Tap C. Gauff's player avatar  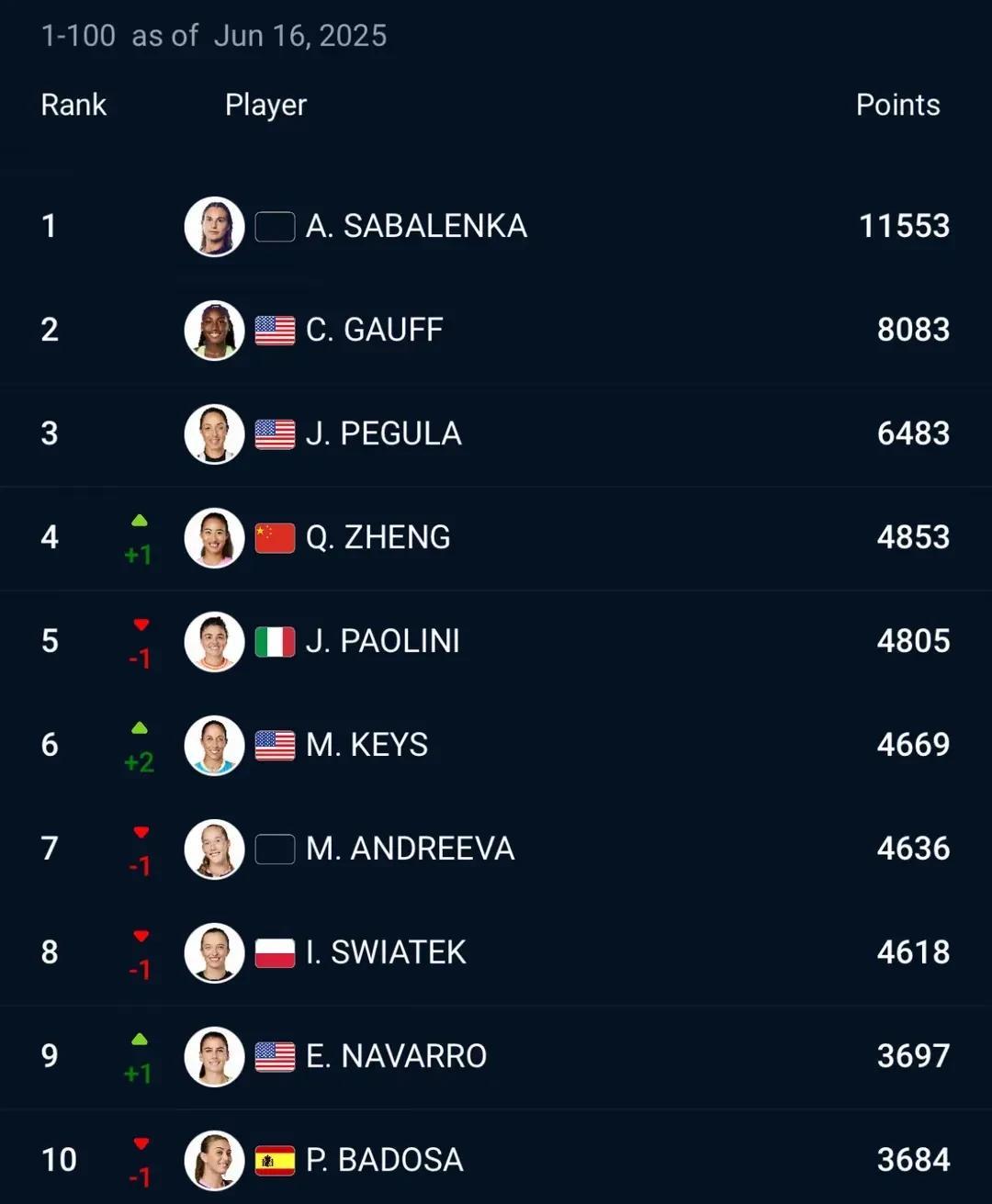(x=214, y=330)
